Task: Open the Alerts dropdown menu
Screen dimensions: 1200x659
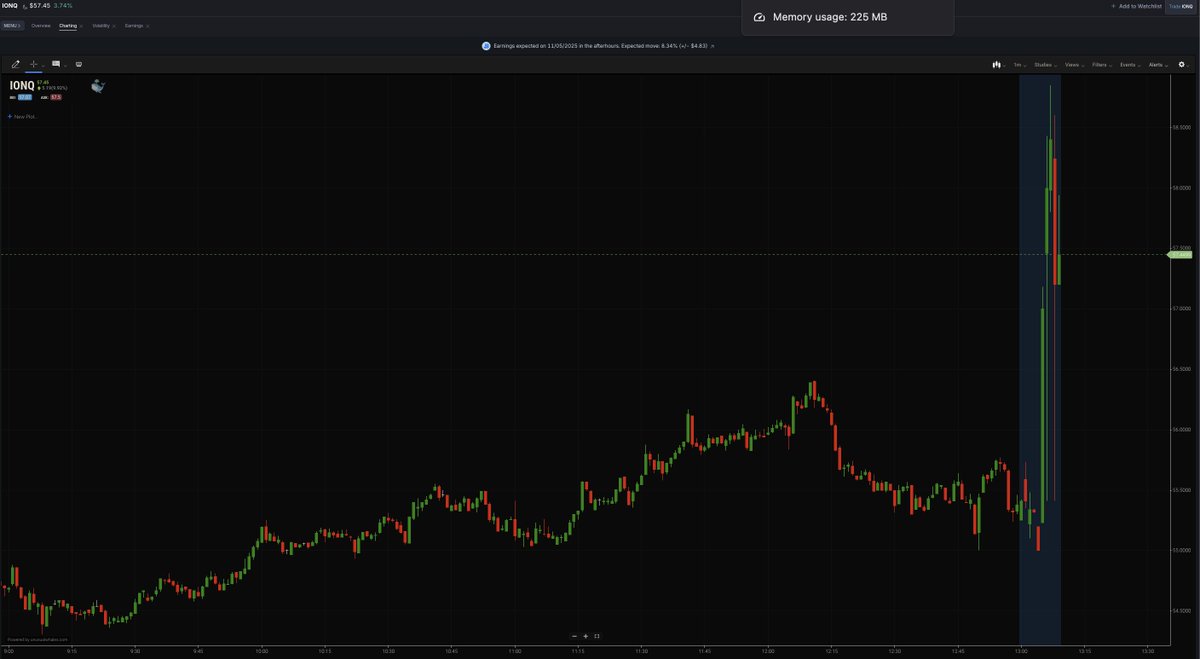Action: click(x=1157, y=64)
